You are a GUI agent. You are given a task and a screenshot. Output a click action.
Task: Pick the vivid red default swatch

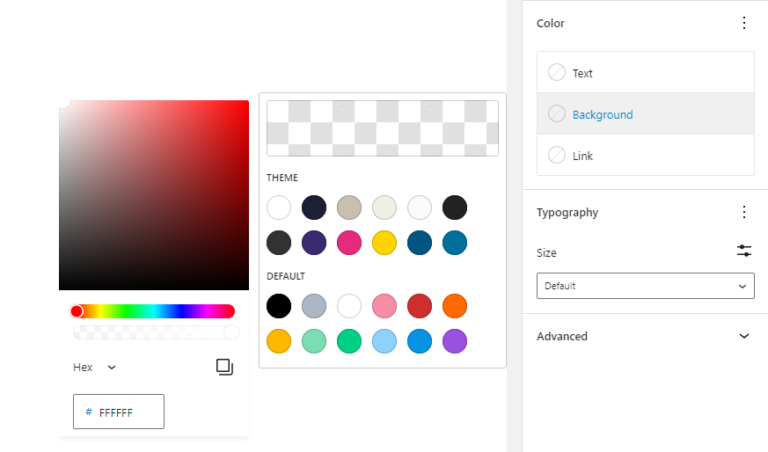pyautogui.click(x=420, y=306)
